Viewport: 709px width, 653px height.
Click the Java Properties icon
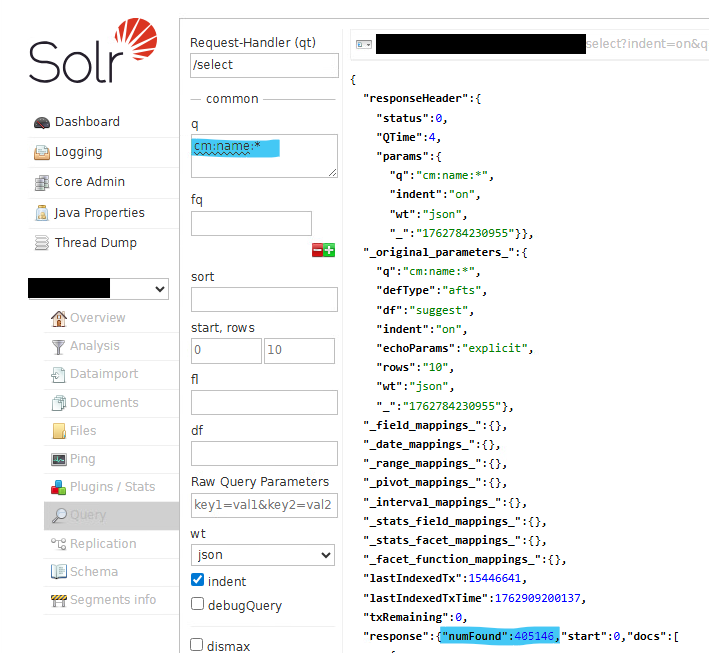(41, 213)
